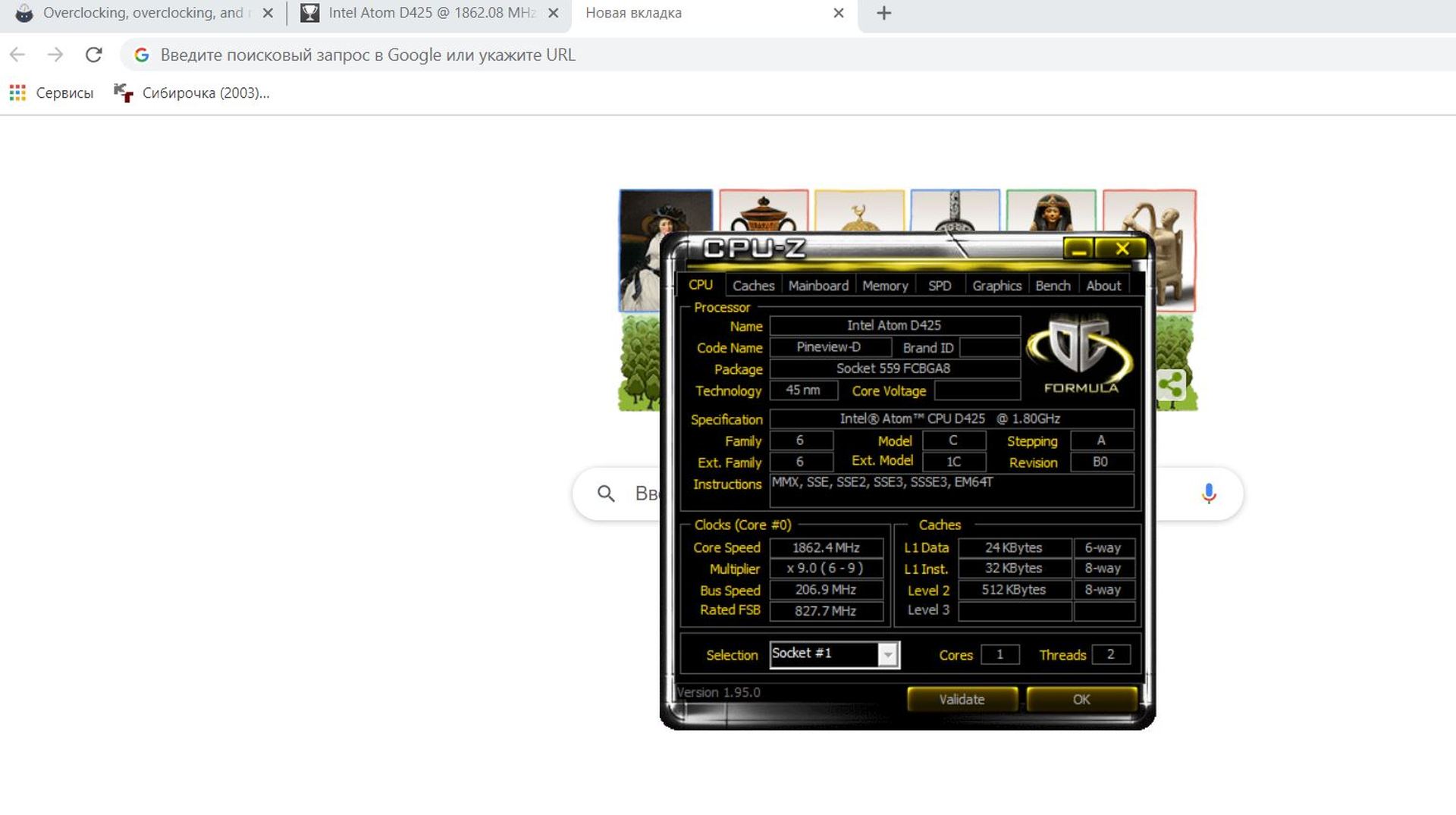Open the Mainboard tab in CPU-Z
The image size is (1456, 815).
818,286
